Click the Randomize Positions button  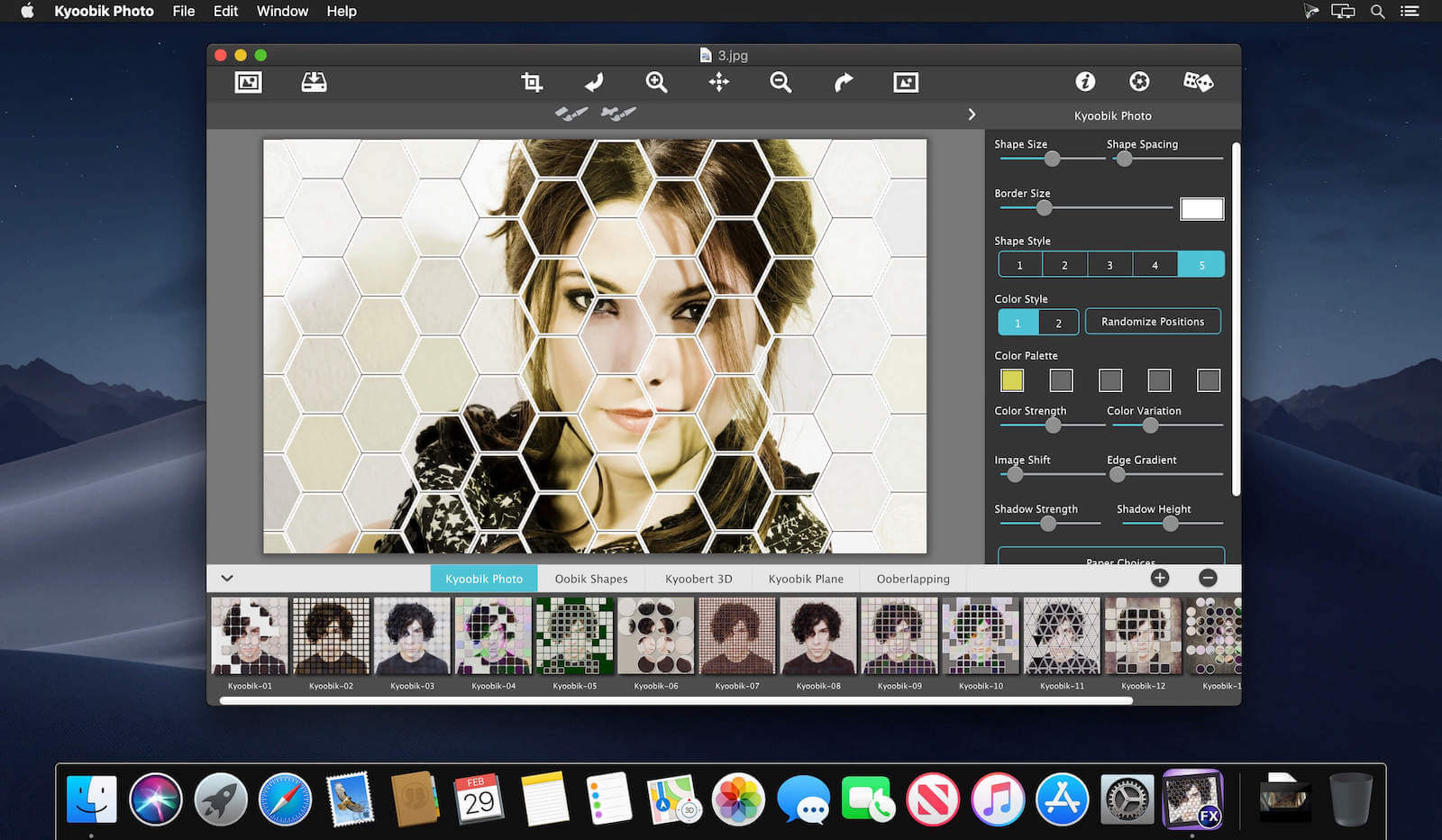[x=1152, y=322]
